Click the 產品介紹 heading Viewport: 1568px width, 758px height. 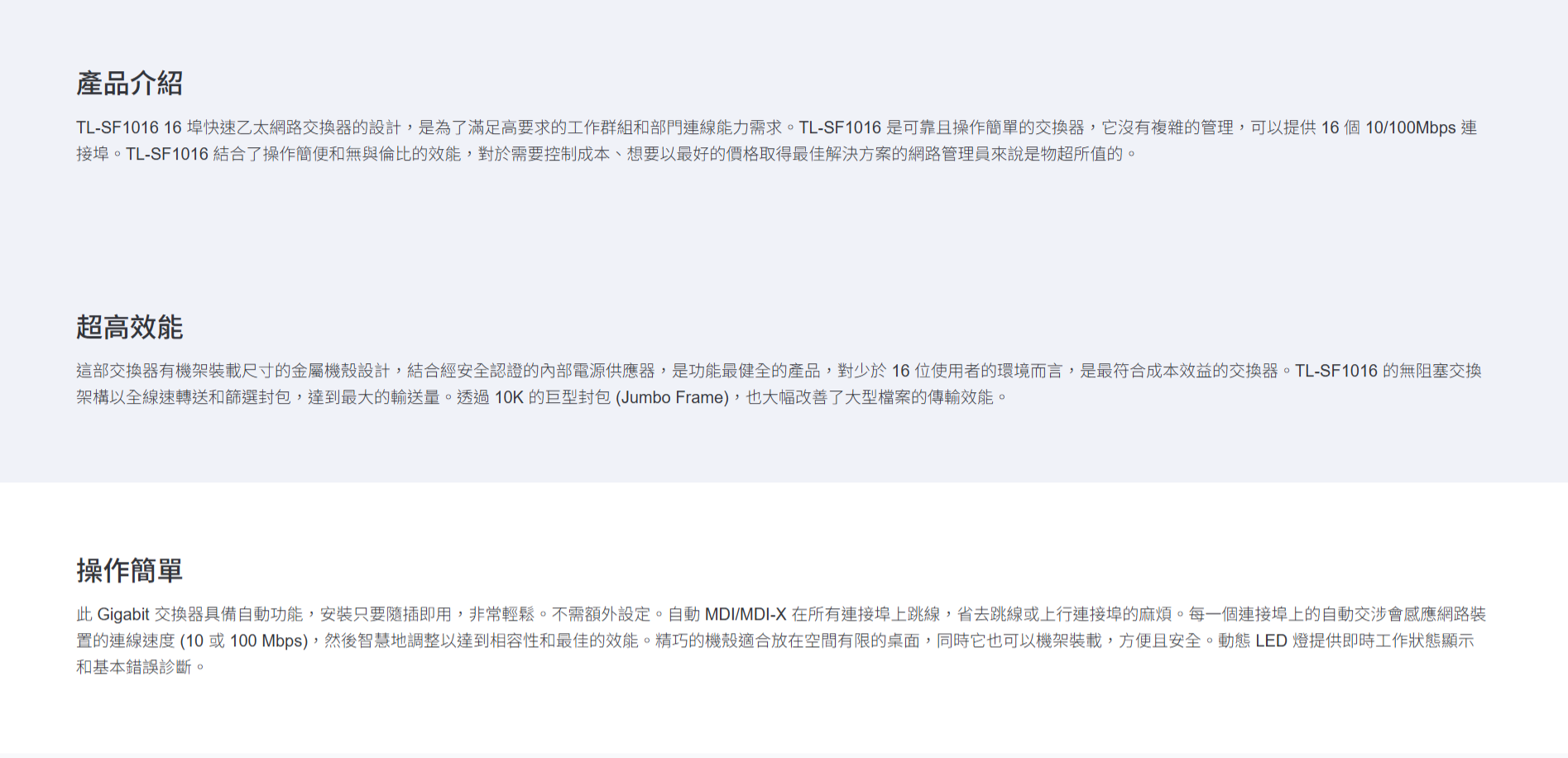click(130, 84)
